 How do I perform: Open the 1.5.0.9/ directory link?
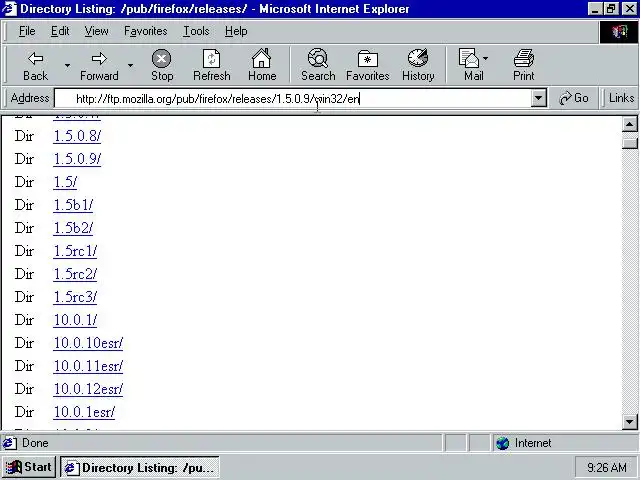pyautogui.click(x=77, y=159)
